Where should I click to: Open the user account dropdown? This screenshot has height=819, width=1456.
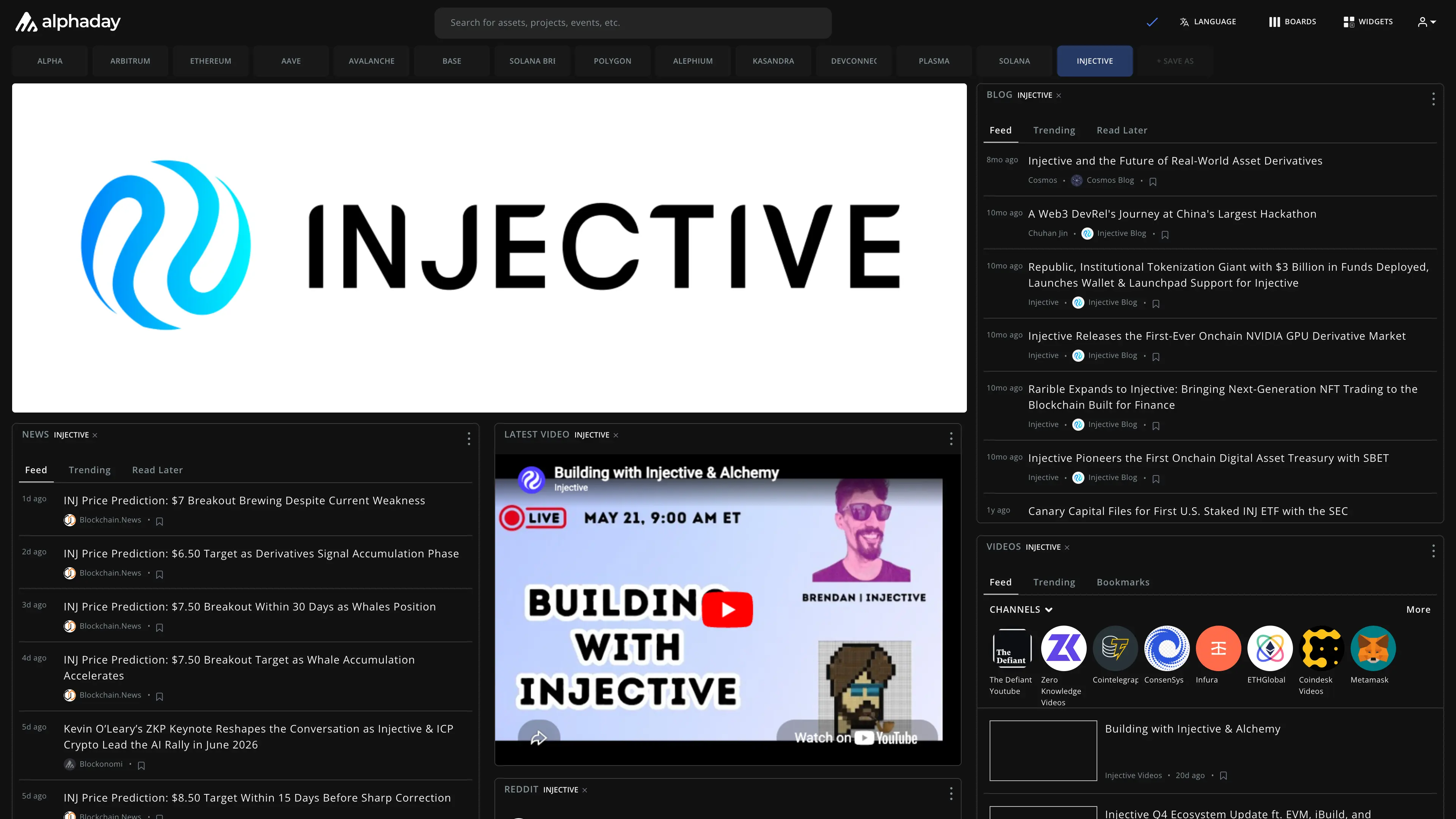(x=1426, y=22)
